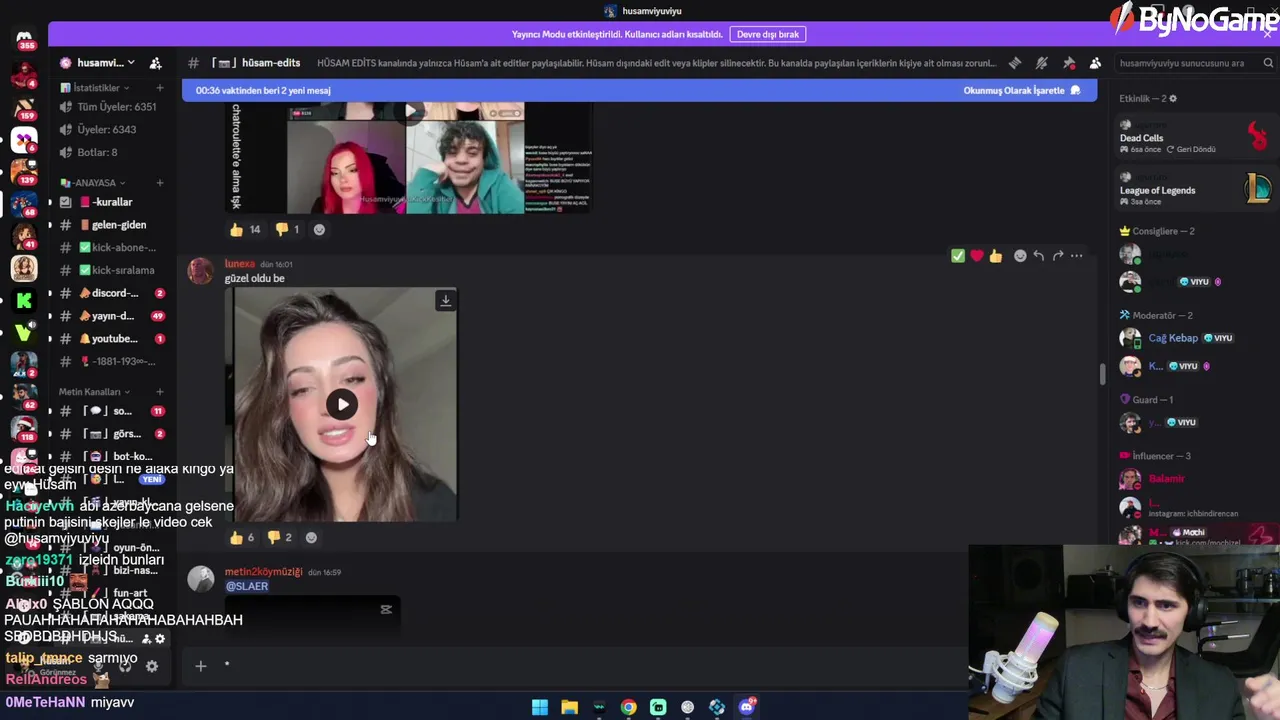
Task: Open Çağ Kebap moderator profile
Action: pyautogui.click(x=1173, y=338)
